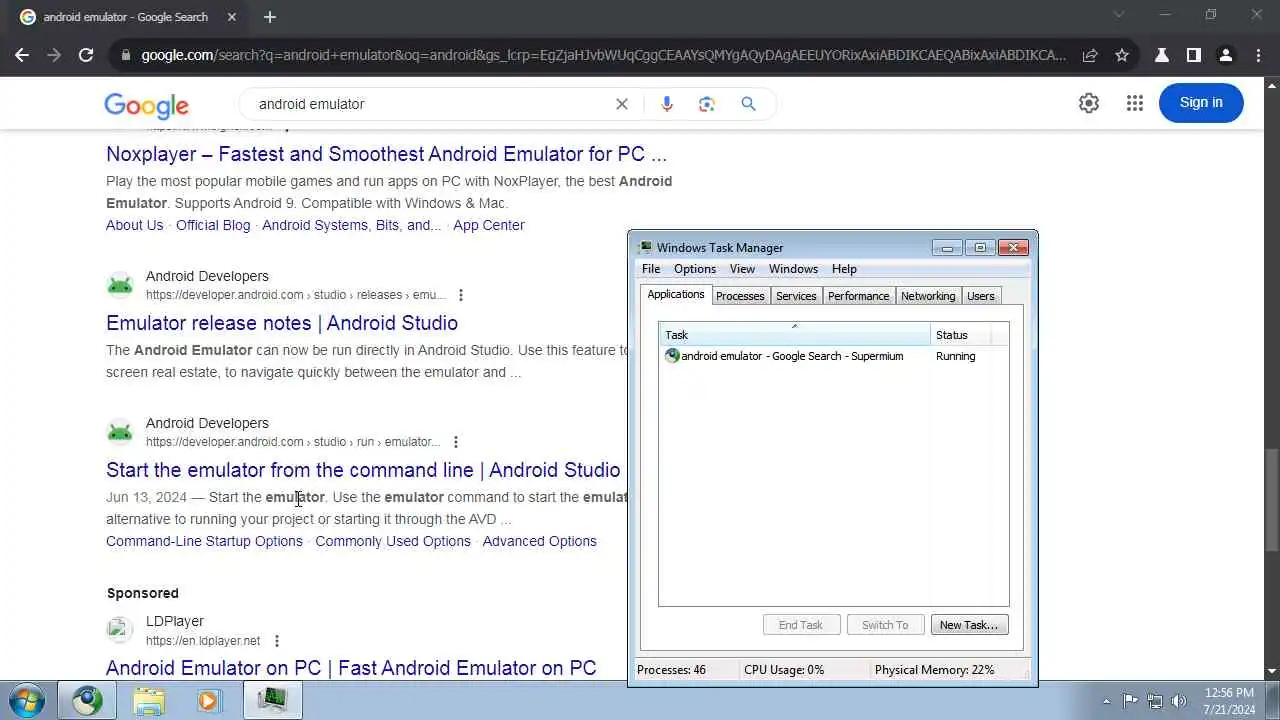Click the browser forward arrow

click(x=54, y=56)
